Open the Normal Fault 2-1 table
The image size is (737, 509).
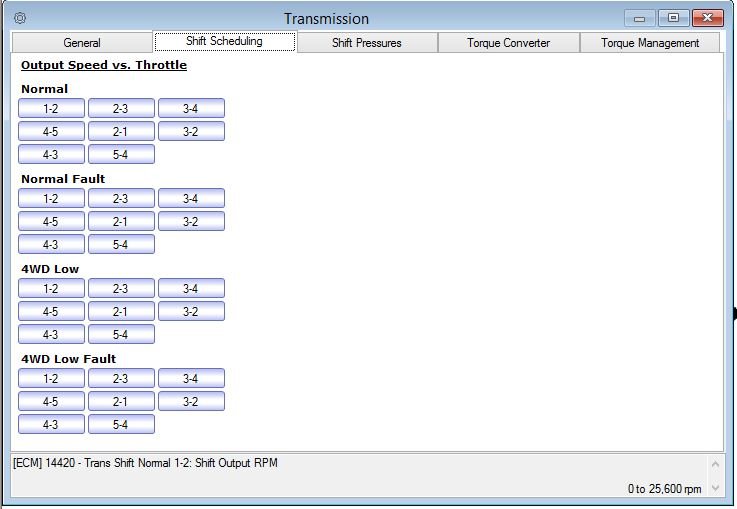click(x=121, y=221)
